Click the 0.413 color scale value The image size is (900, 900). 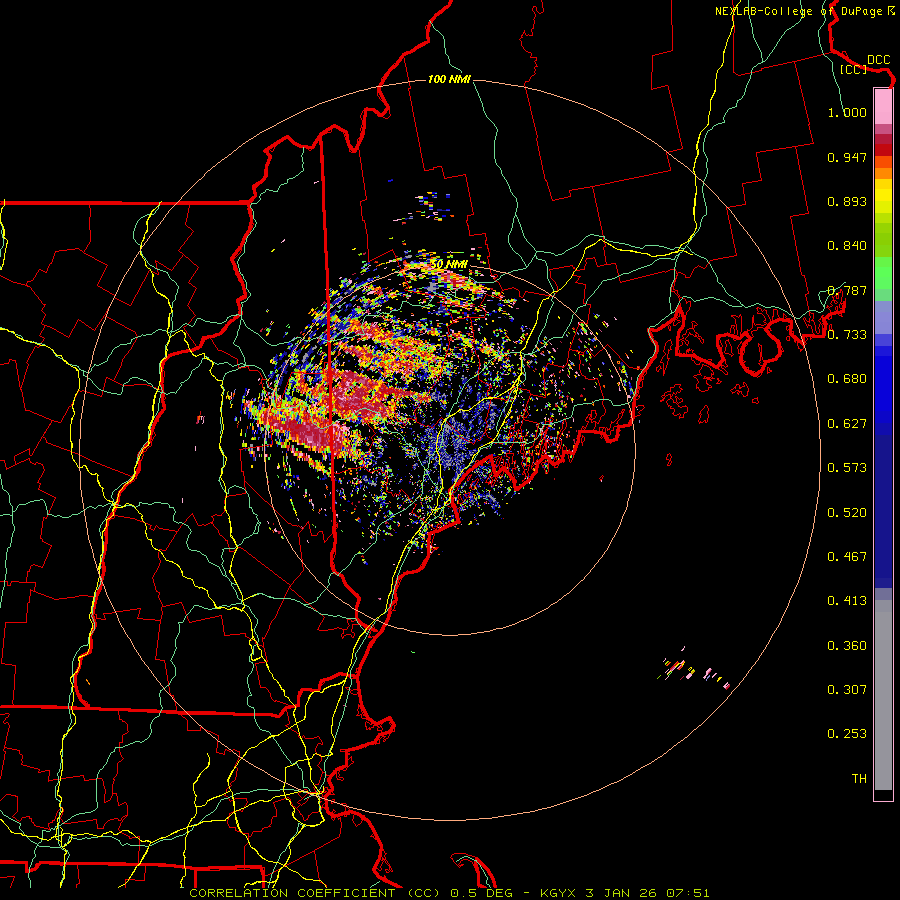pos(847,601)
